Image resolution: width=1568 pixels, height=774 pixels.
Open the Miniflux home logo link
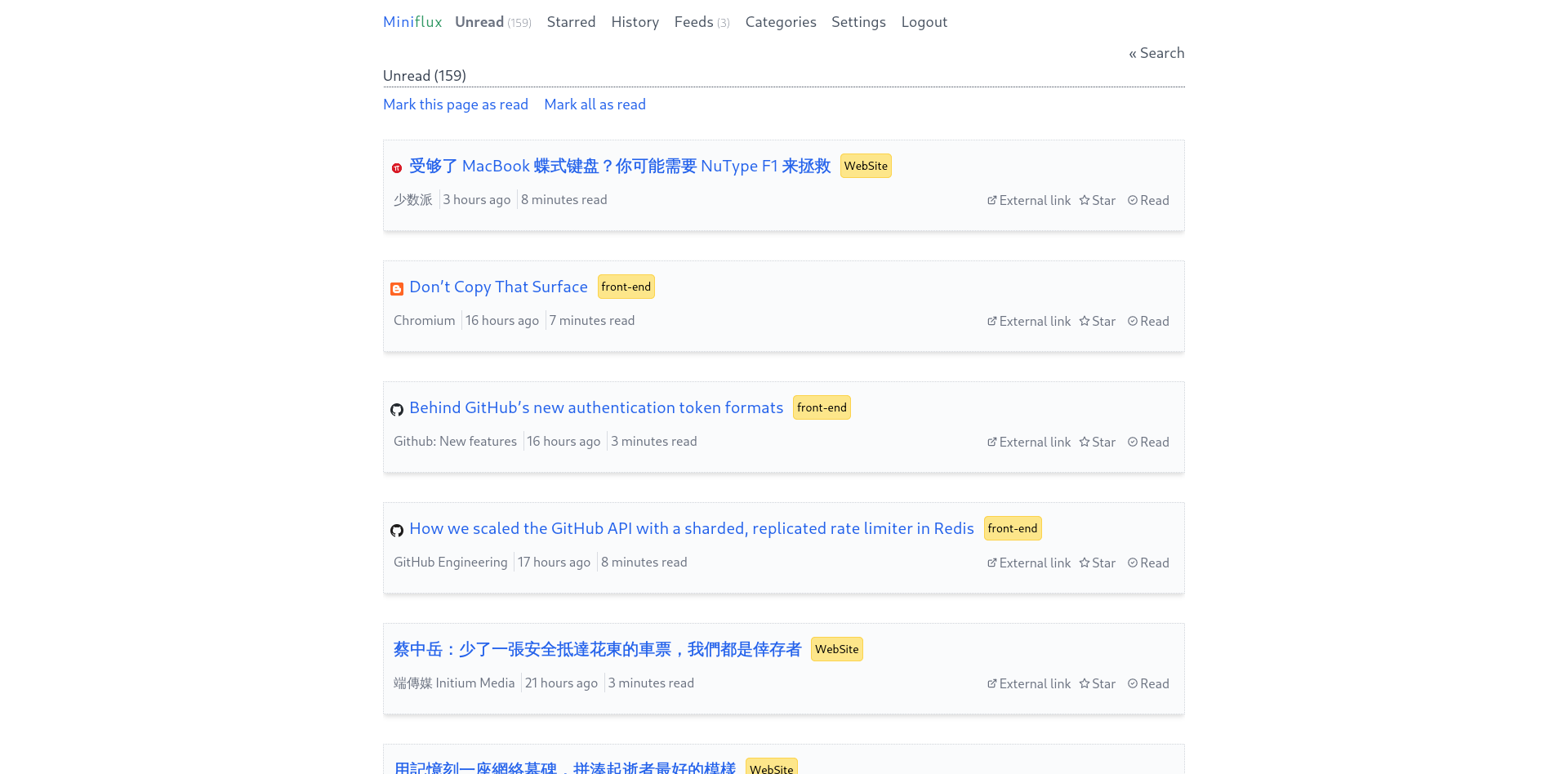coord(412,22)
